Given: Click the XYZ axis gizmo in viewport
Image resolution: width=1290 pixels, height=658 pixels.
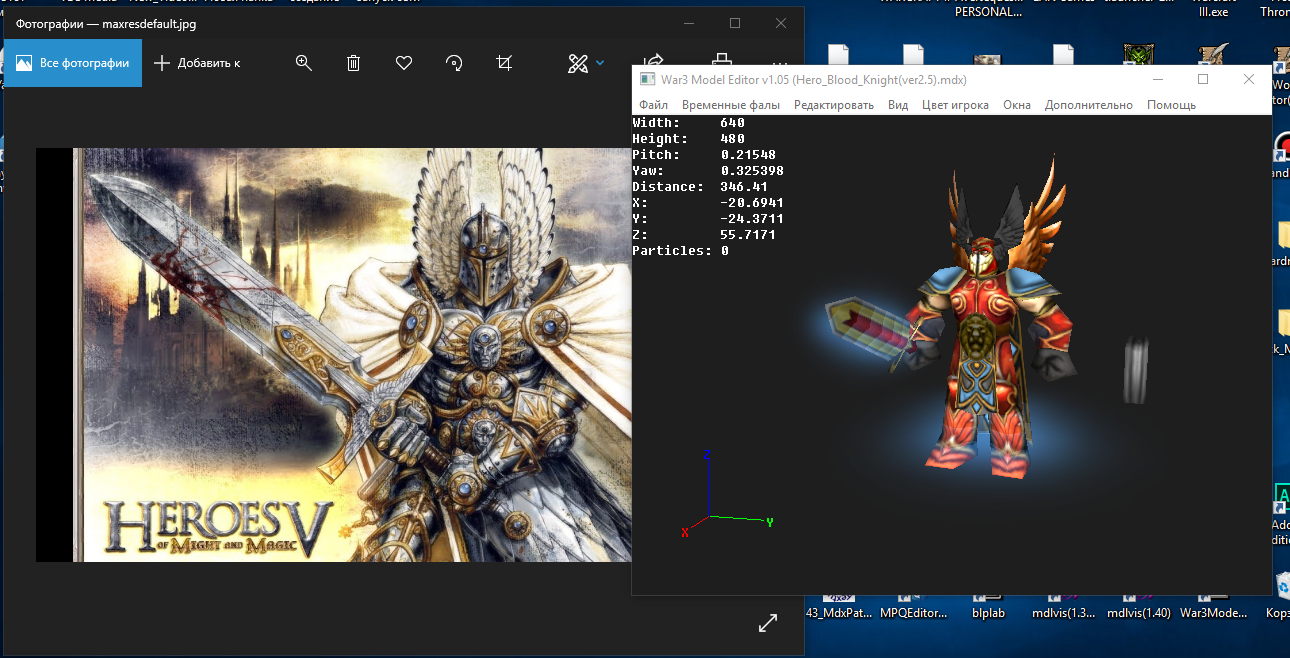Looking at the screenshot, I should click(x=727, y=495).
